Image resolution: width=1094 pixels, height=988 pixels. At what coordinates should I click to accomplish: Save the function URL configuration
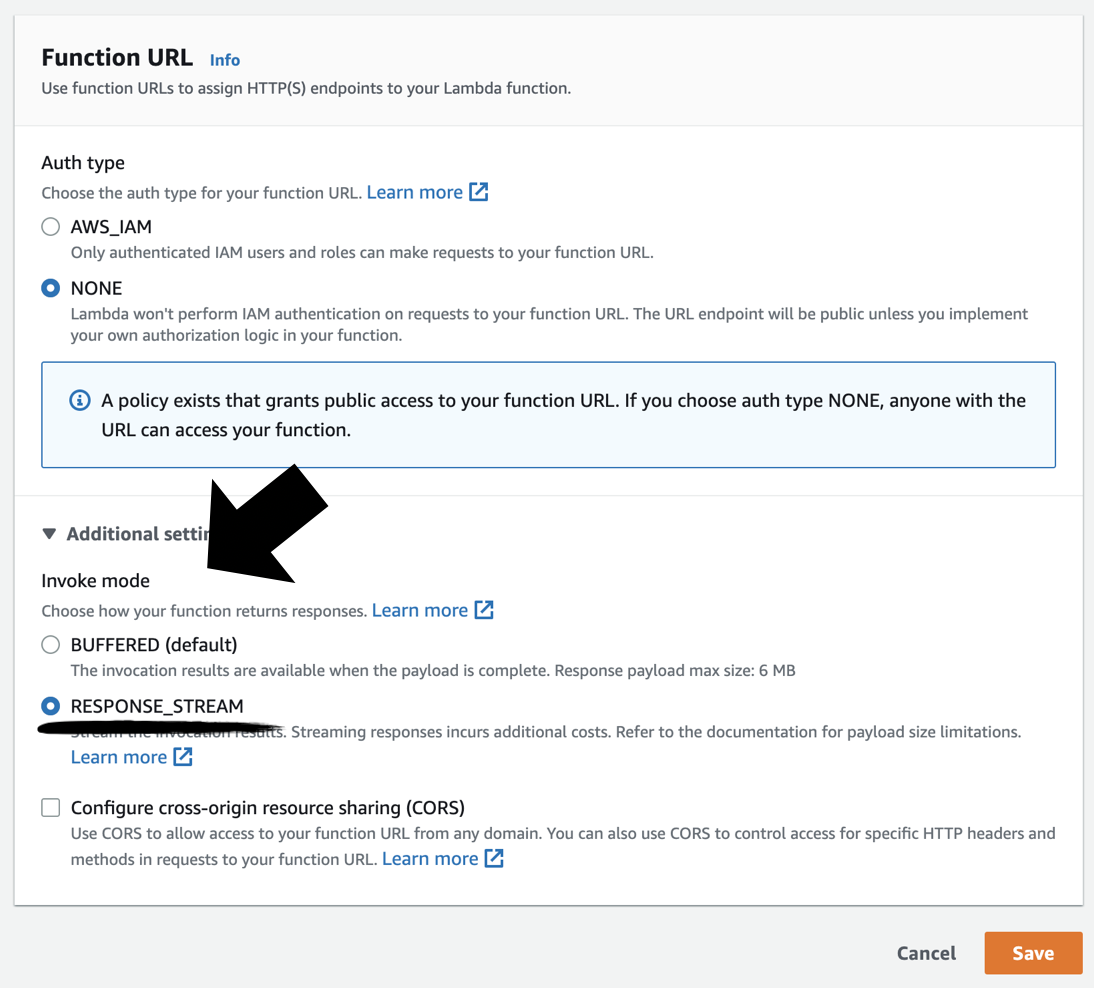pyautogui.click(x=1033, y=953)
